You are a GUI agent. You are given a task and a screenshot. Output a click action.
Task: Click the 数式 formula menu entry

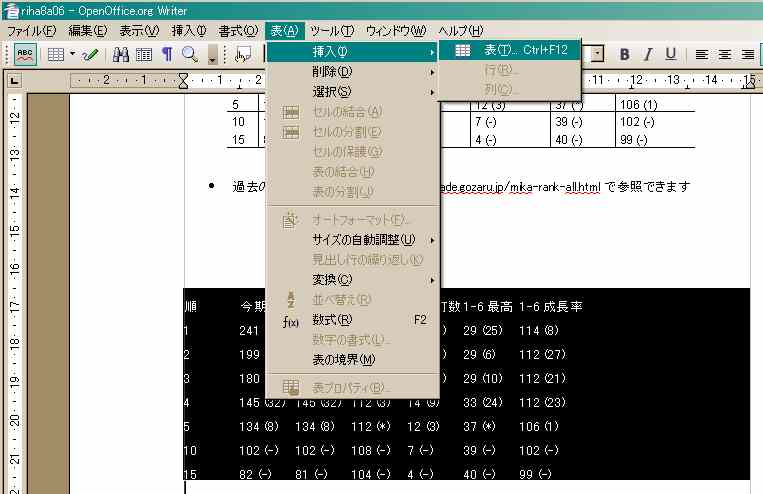pos(332,320)
